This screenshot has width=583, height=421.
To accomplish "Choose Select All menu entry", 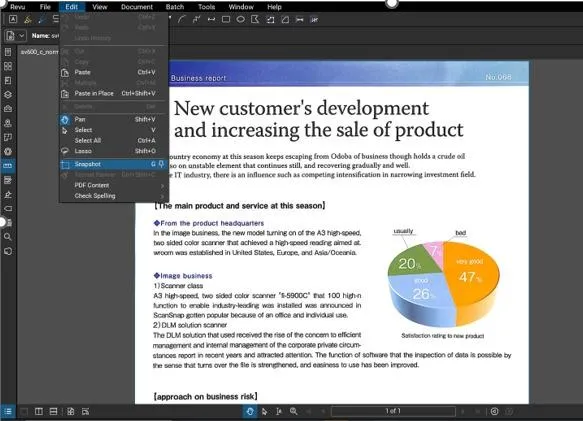I will [114, 140].
